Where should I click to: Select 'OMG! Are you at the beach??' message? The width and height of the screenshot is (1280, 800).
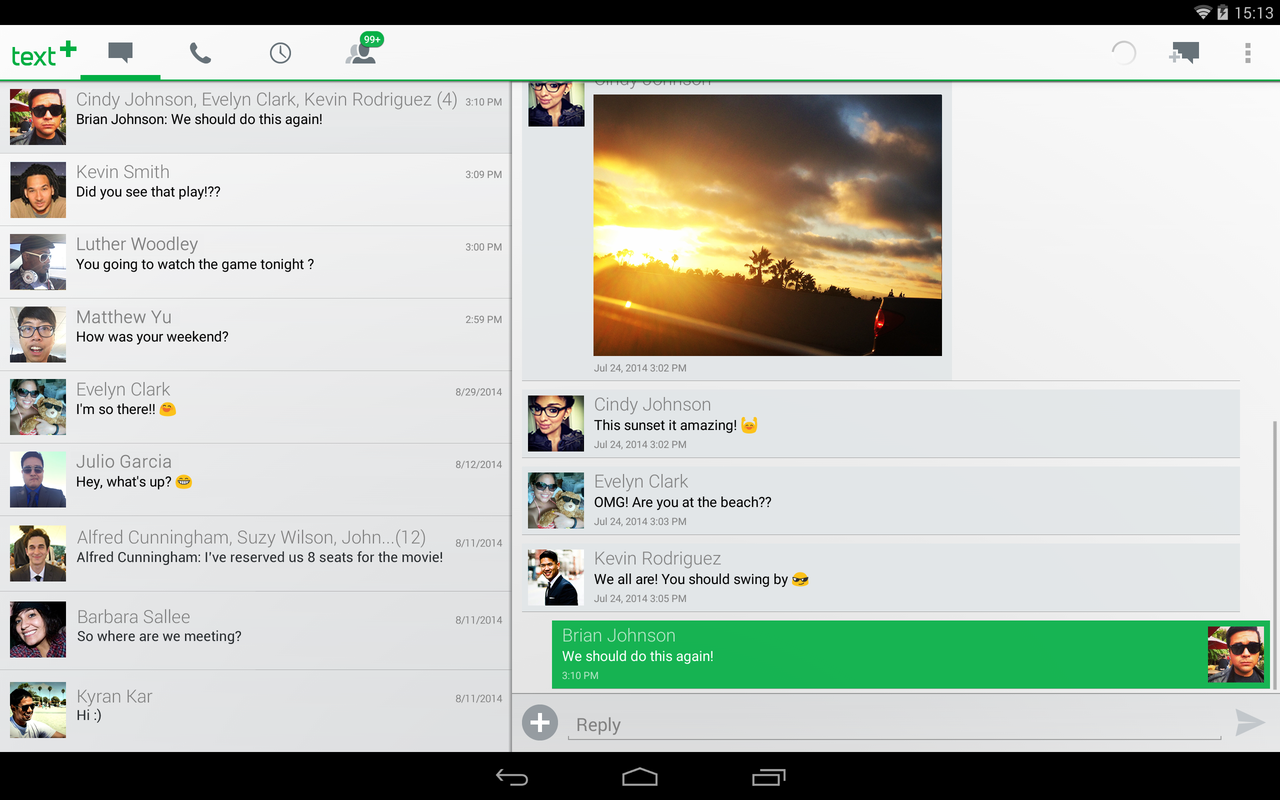point(881,501)
